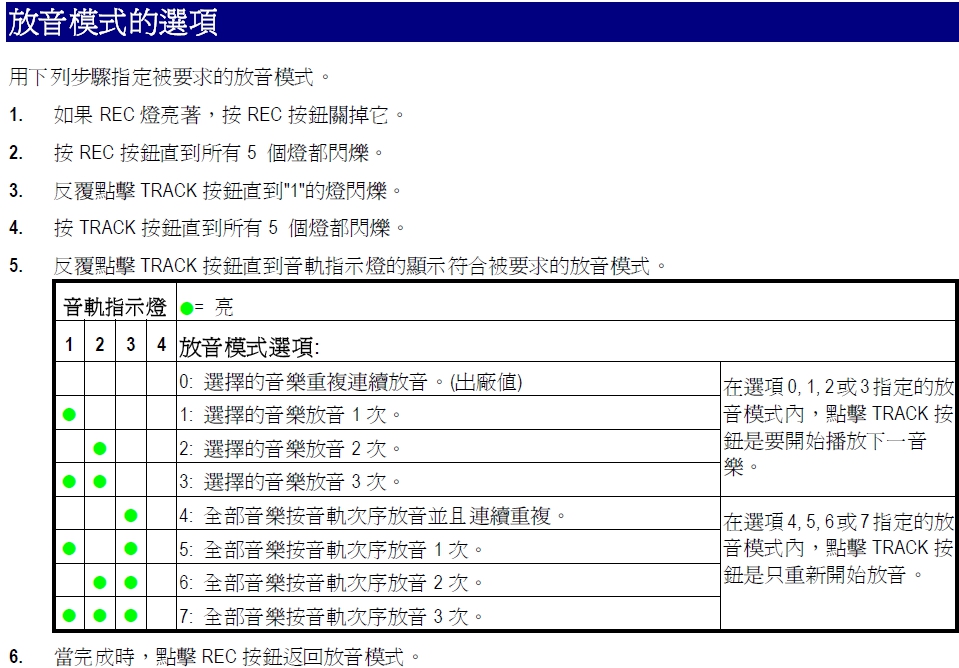Click the note for options 4, 5, 6 or 7
The height and width of the screenshot is (668, 959).
838,548
